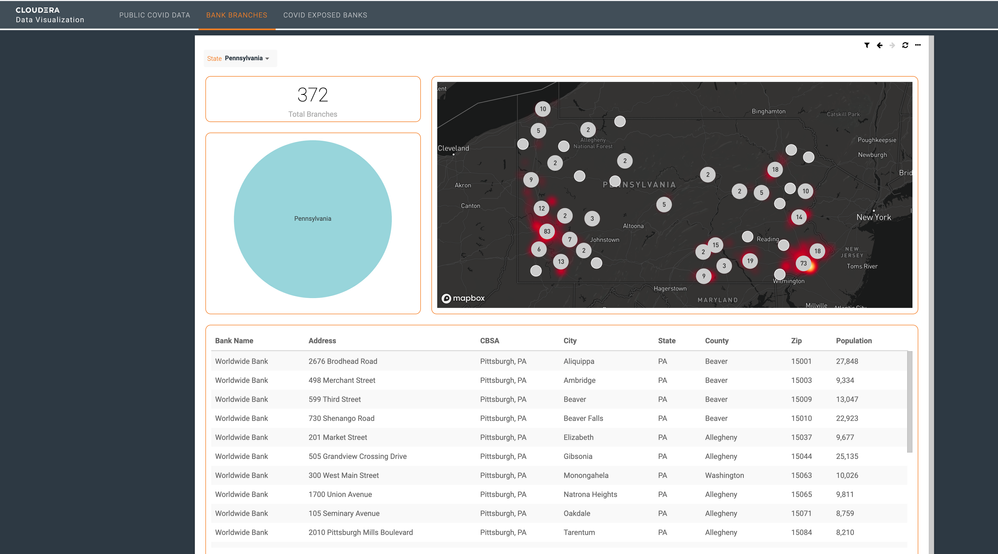Sort table by the Bank Name header

click(x=234, y=341)
